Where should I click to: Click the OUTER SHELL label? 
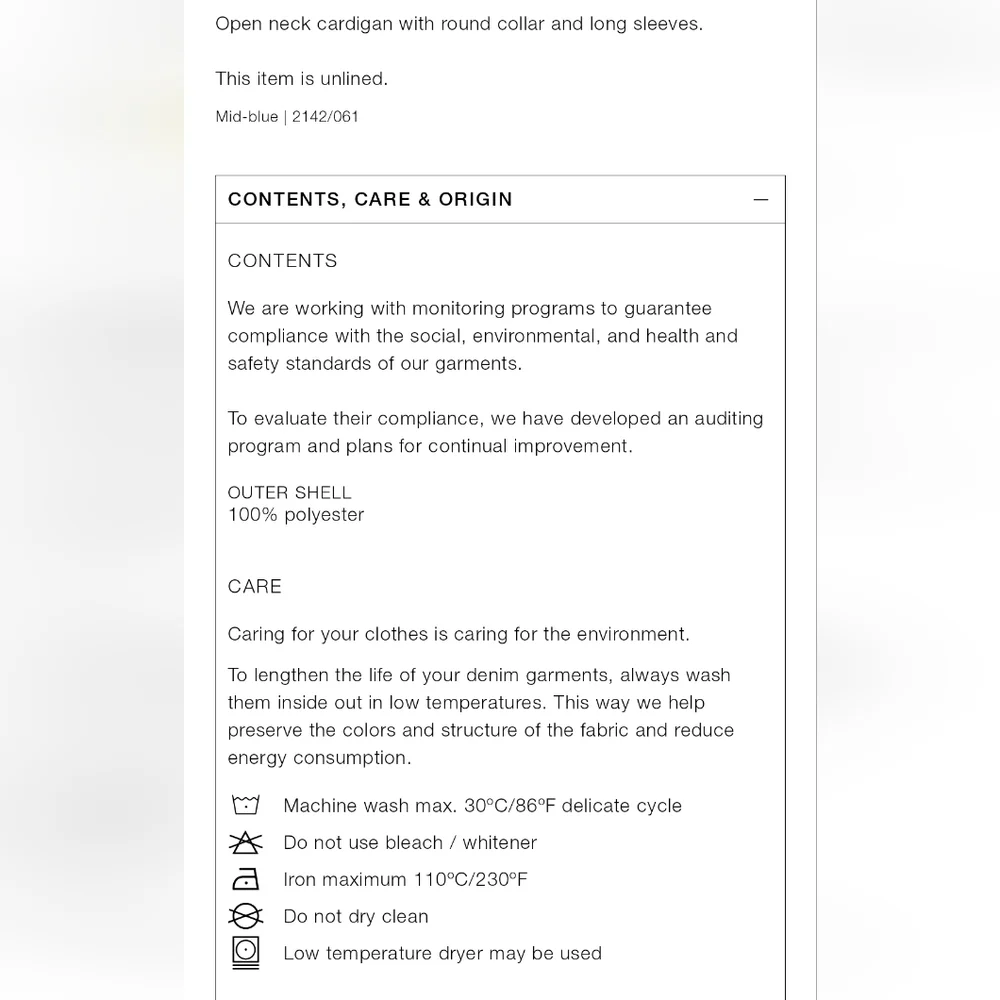[290, 492]
